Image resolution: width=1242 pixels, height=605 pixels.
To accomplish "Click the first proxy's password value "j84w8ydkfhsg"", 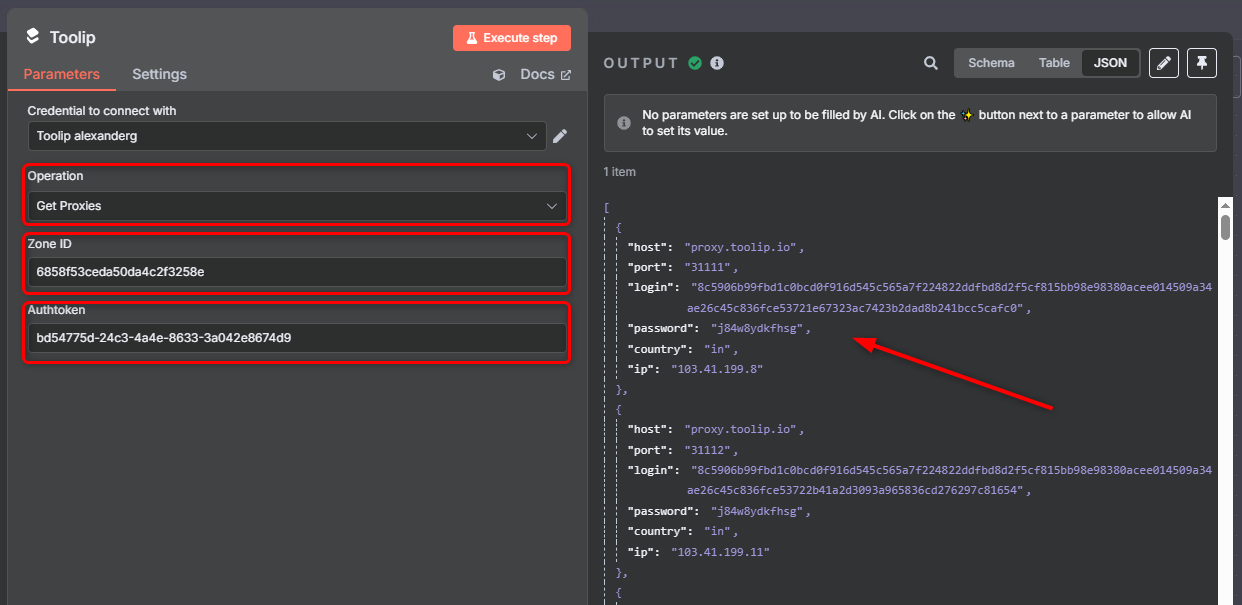I will pyautogui.click(x=759, y=328).
